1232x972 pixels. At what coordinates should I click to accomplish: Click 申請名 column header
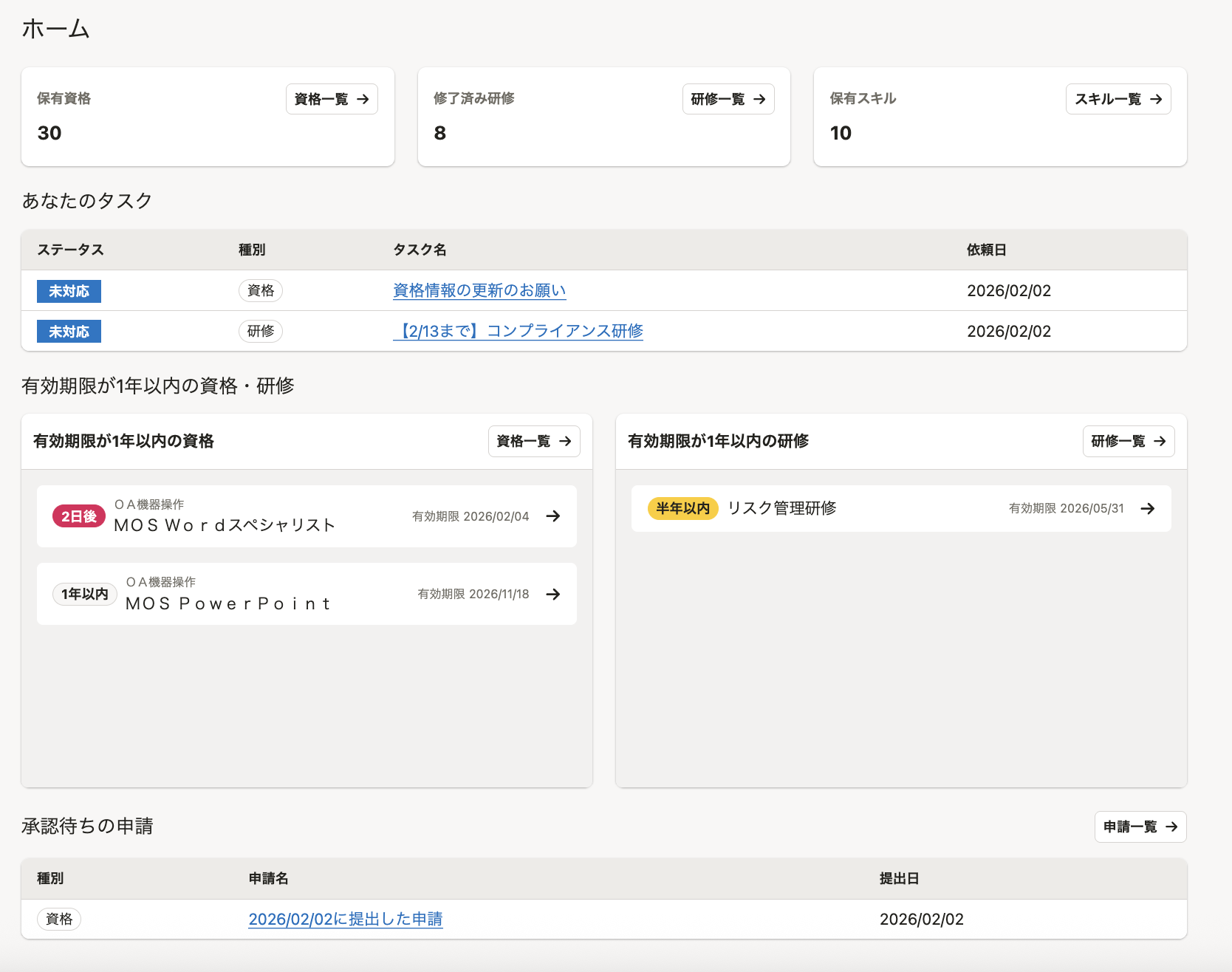268,878
